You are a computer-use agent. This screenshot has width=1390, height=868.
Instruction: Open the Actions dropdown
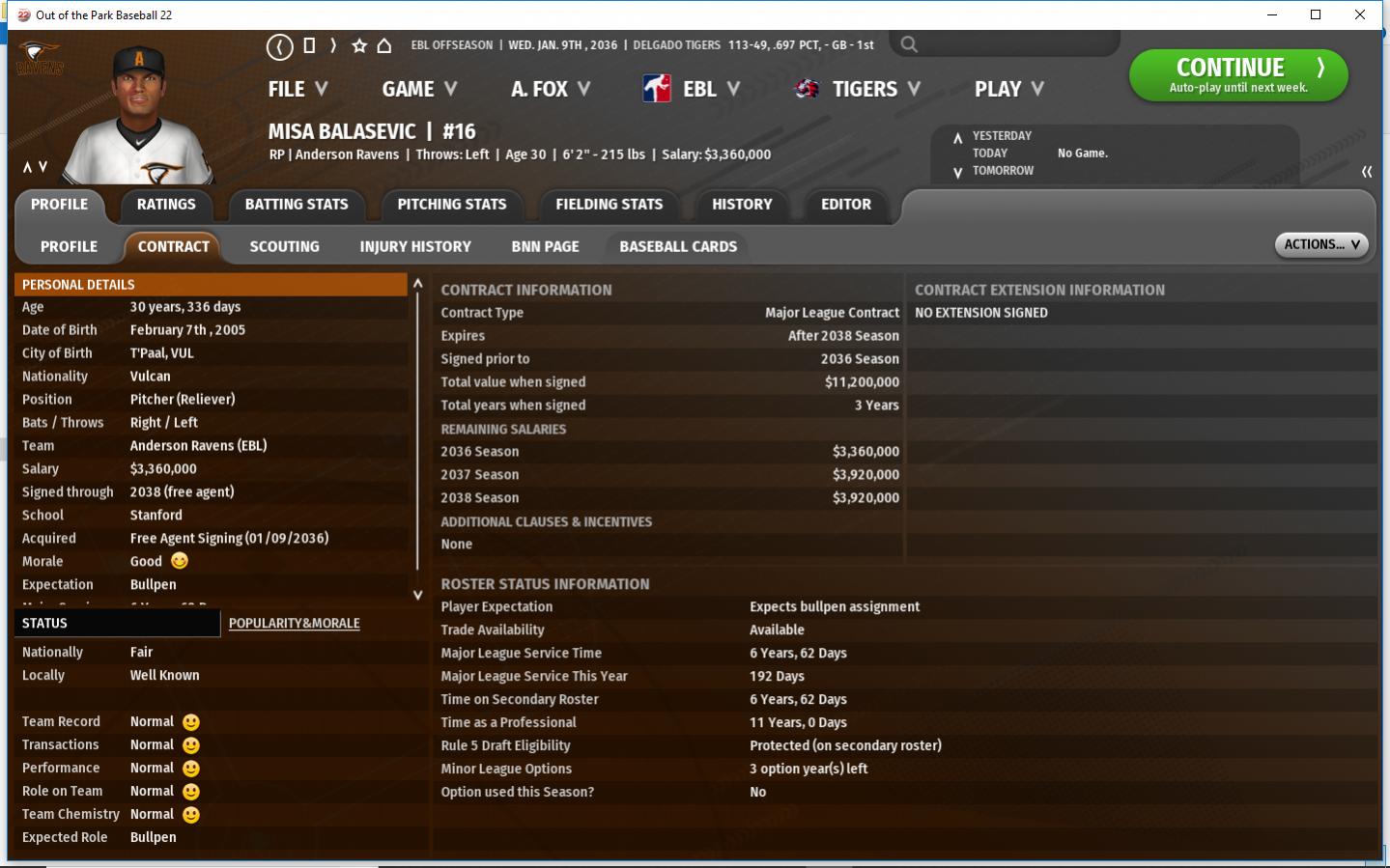pos(1320,244)
